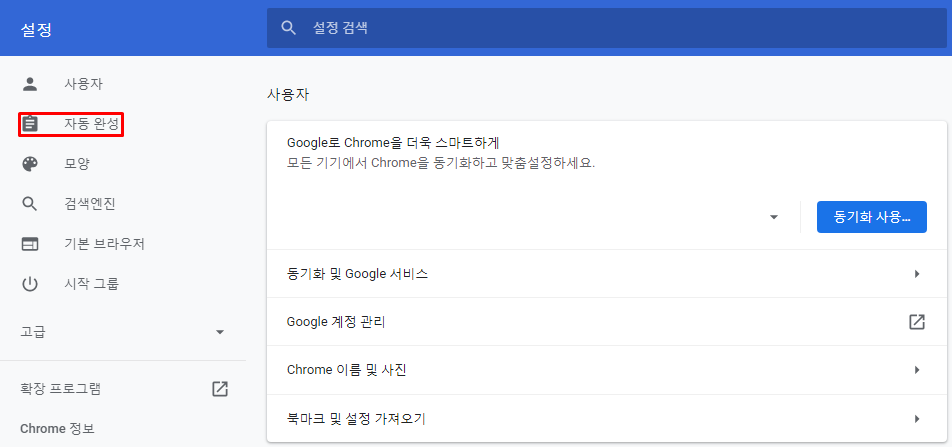Click the magnifier icon beside 검색엔진
952x447 pixels.
tap(30, 204)
